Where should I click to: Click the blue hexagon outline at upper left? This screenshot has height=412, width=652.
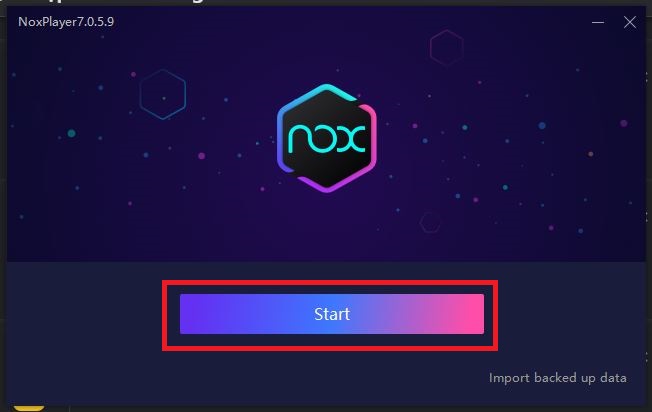click(x=163, y=94)
